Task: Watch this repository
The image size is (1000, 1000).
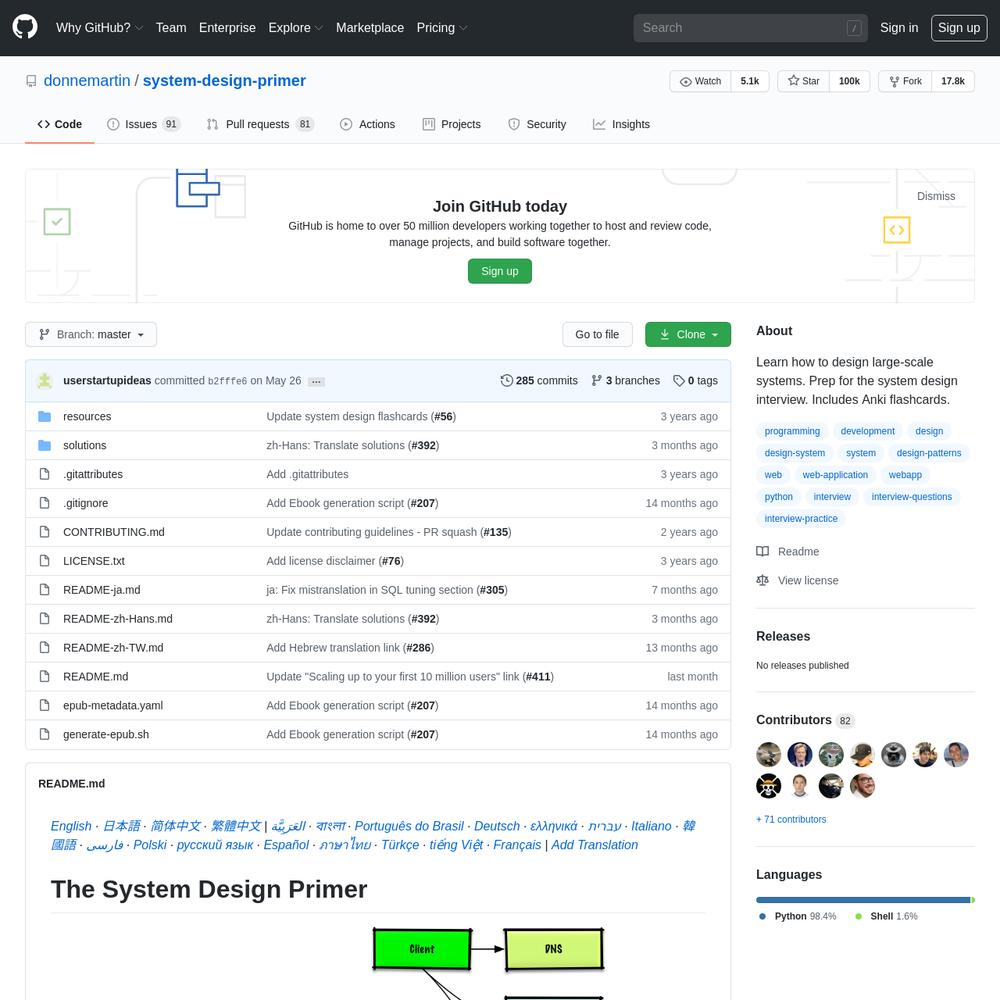Action: 700,81
